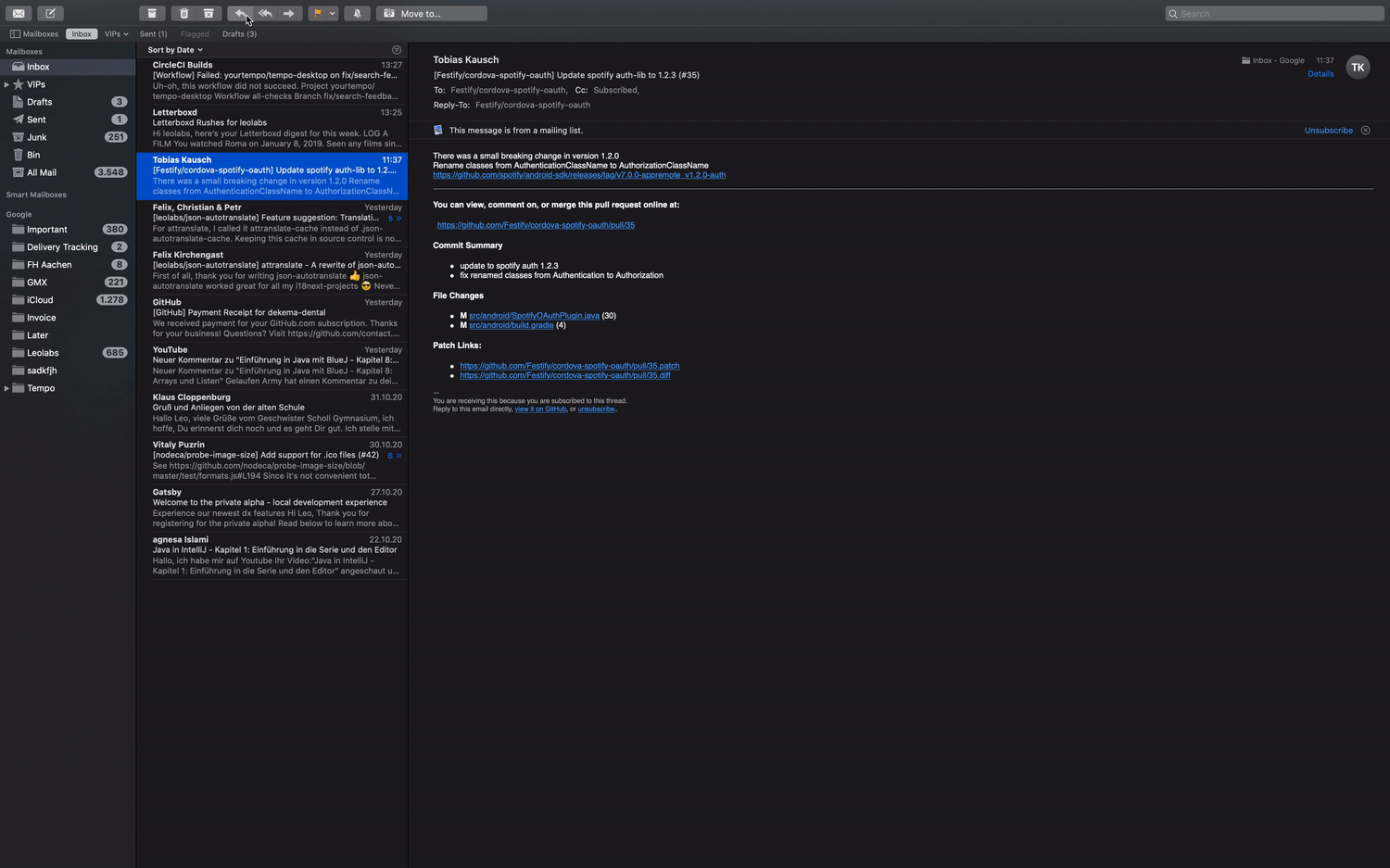Expand the Felix, Christian & Petr thread
Image resolution: width=1390 pixels, height=868 pixels.
point(395,219)
